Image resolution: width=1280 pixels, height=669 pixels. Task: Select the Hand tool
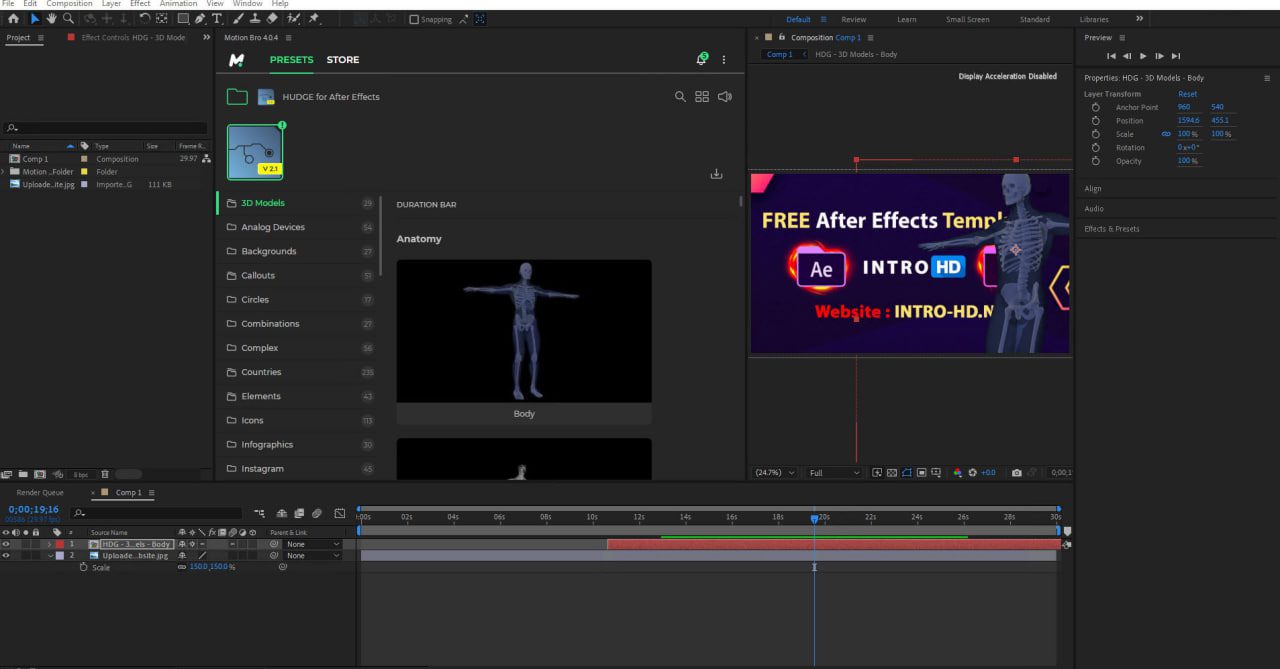point(51,19)
